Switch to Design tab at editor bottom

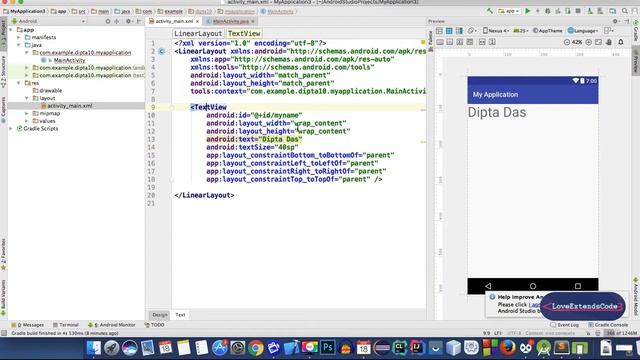click(160, 315)
